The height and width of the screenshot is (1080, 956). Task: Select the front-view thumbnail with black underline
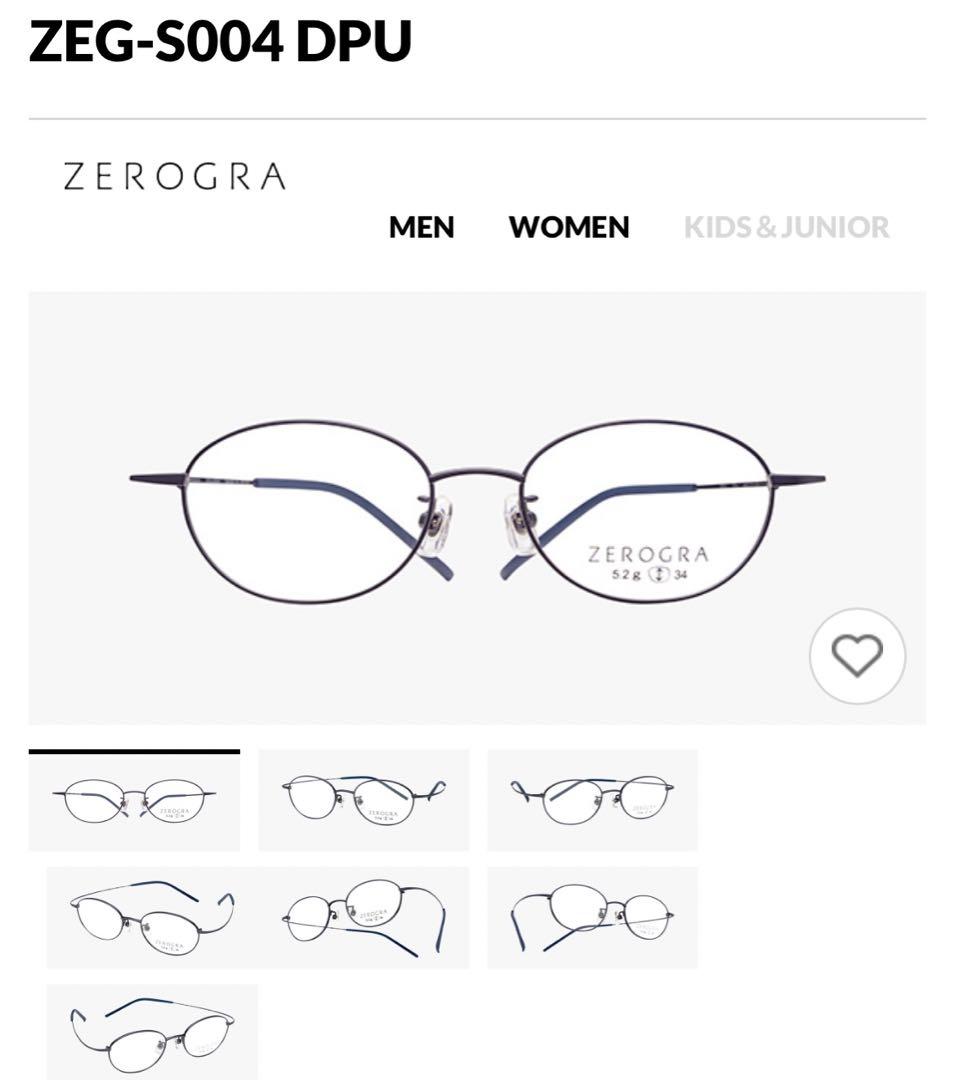pos(134,802)
